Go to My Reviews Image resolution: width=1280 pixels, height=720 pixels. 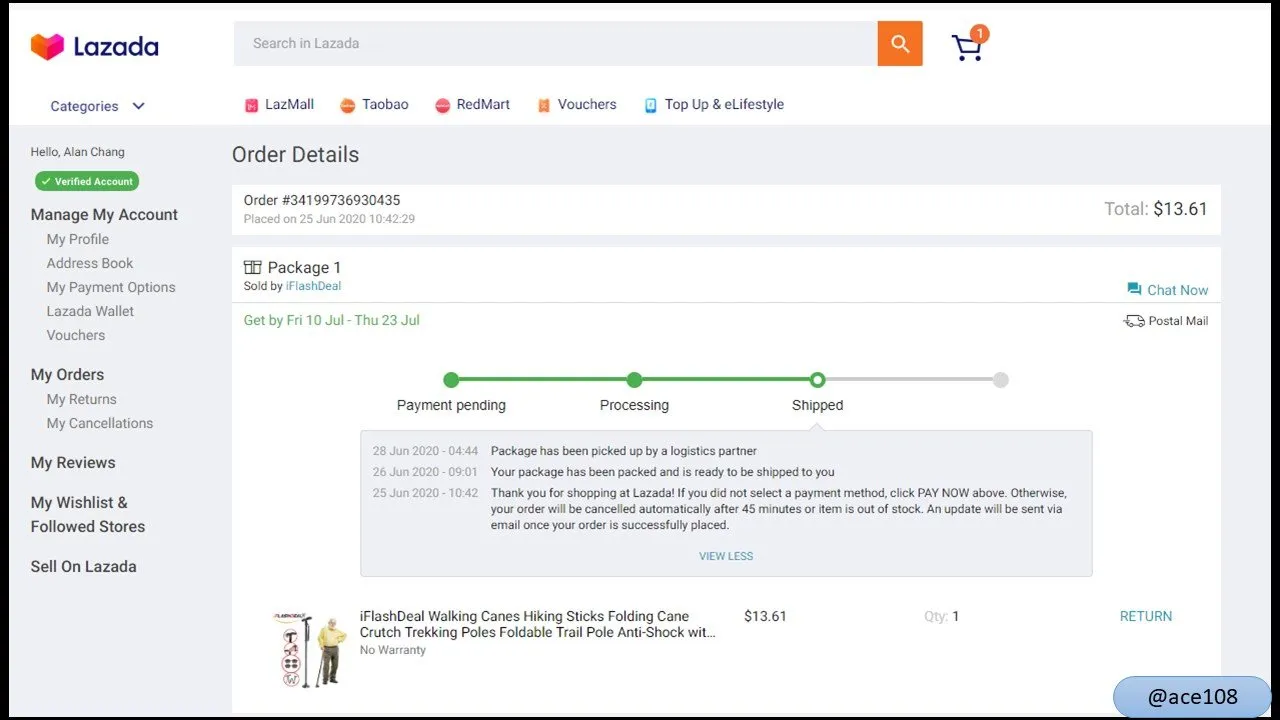tap(73, 462)
